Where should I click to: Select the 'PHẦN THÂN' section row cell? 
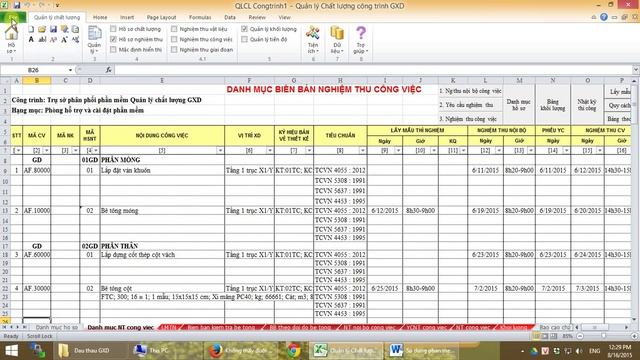pos(162,246)
